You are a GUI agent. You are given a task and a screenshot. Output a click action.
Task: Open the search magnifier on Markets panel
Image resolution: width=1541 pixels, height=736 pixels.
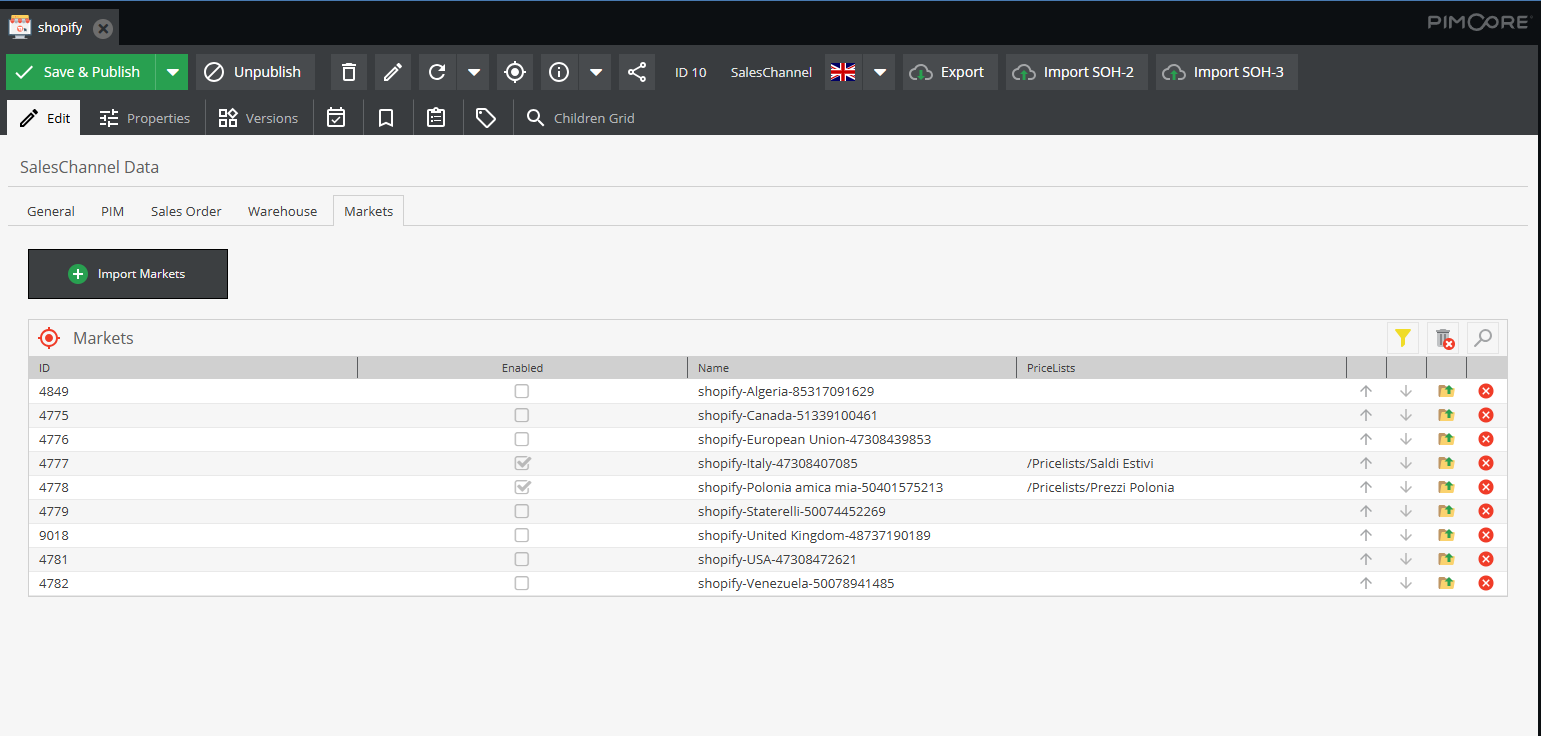[x=1483, y=338]
